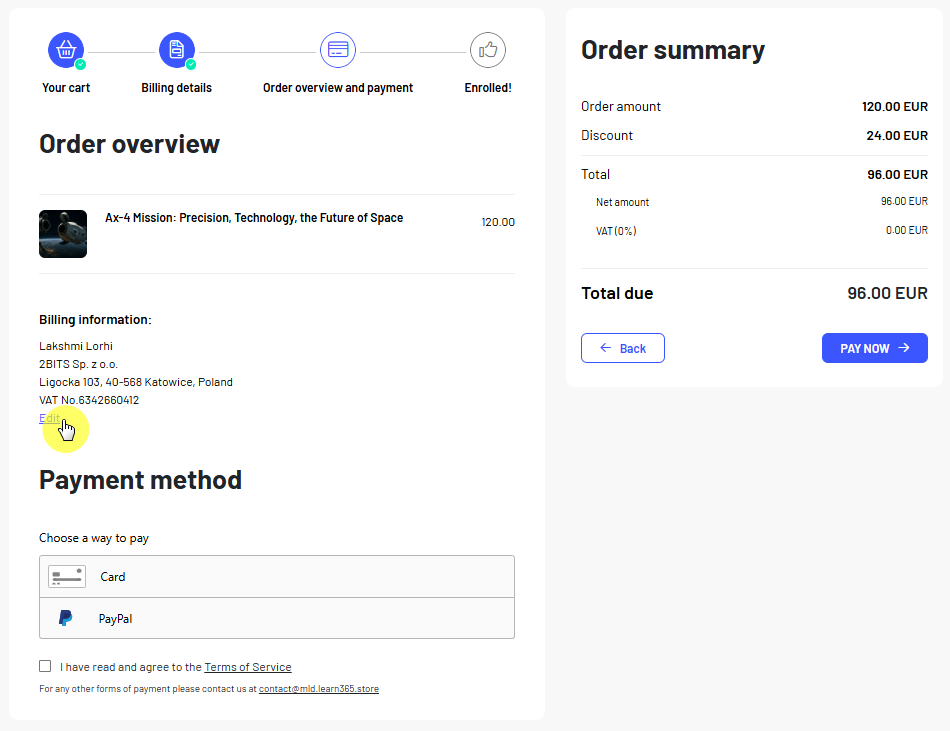Click the 120.00 course price

(x=498, y=222)
